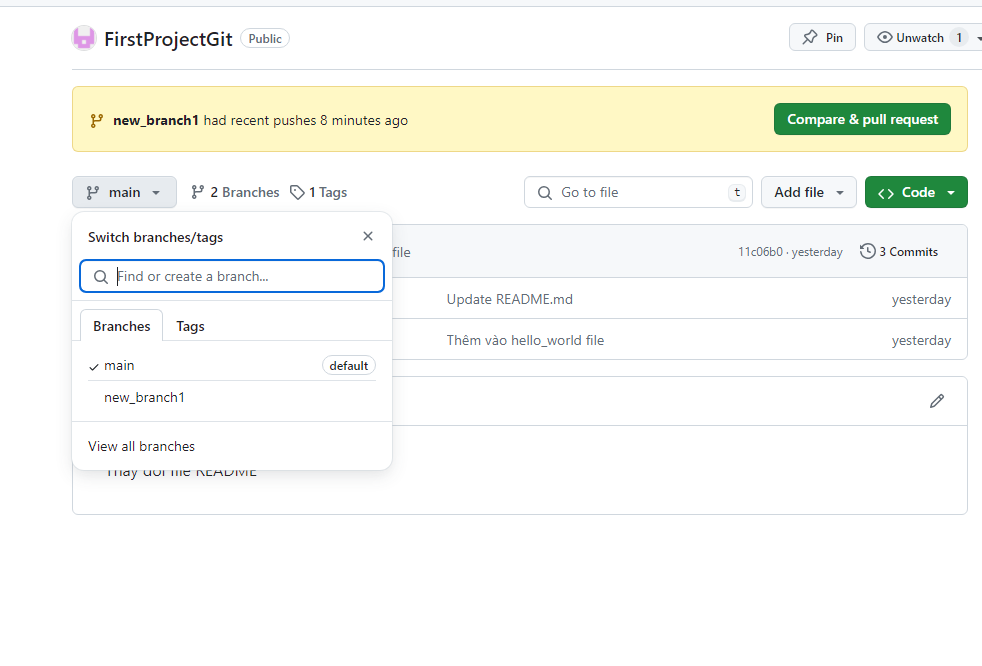Select the Branches tab in popup

[x=121, y=326]
